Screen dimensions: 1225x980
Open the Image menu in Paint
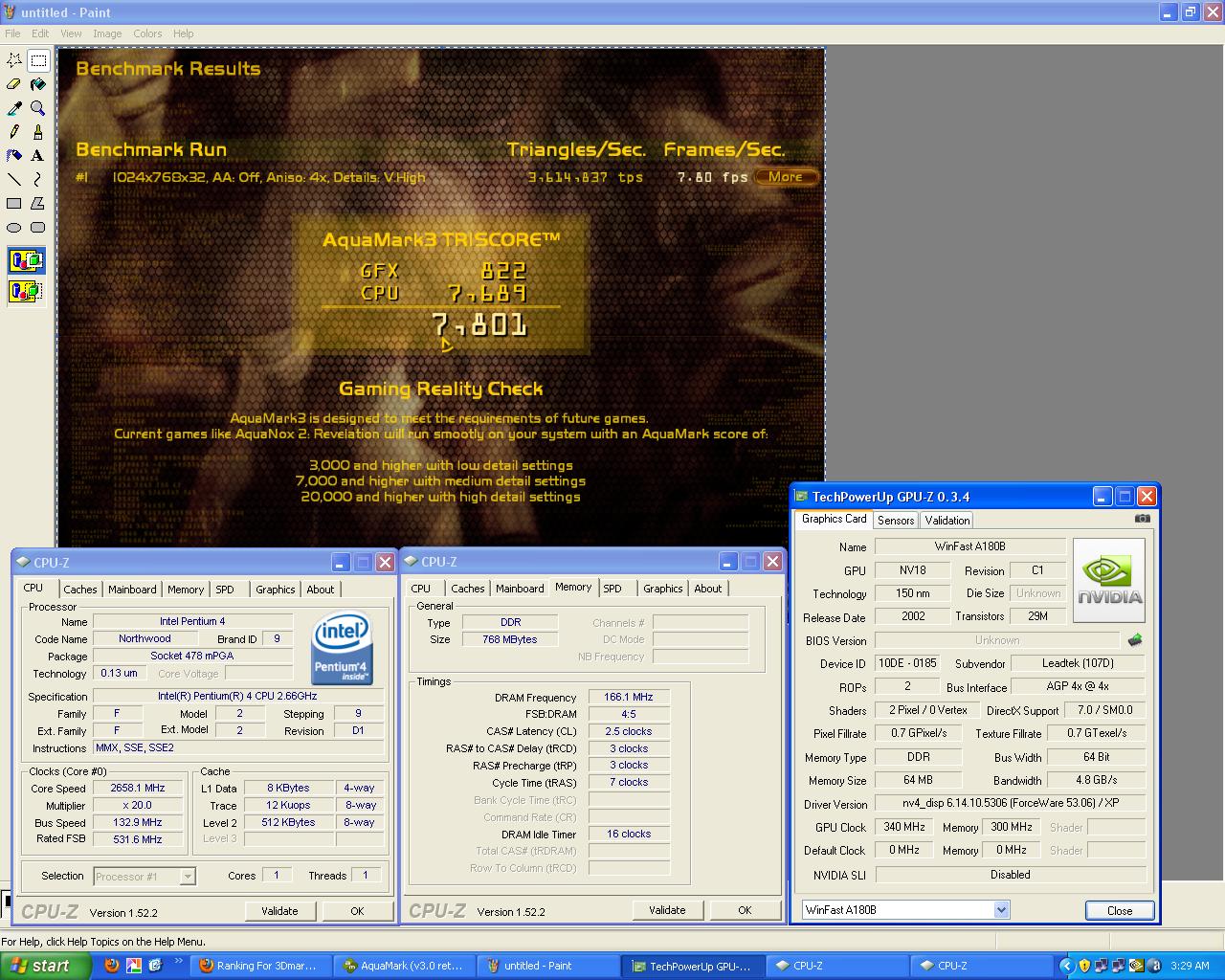pyautogui.click(x=107, y=33)
